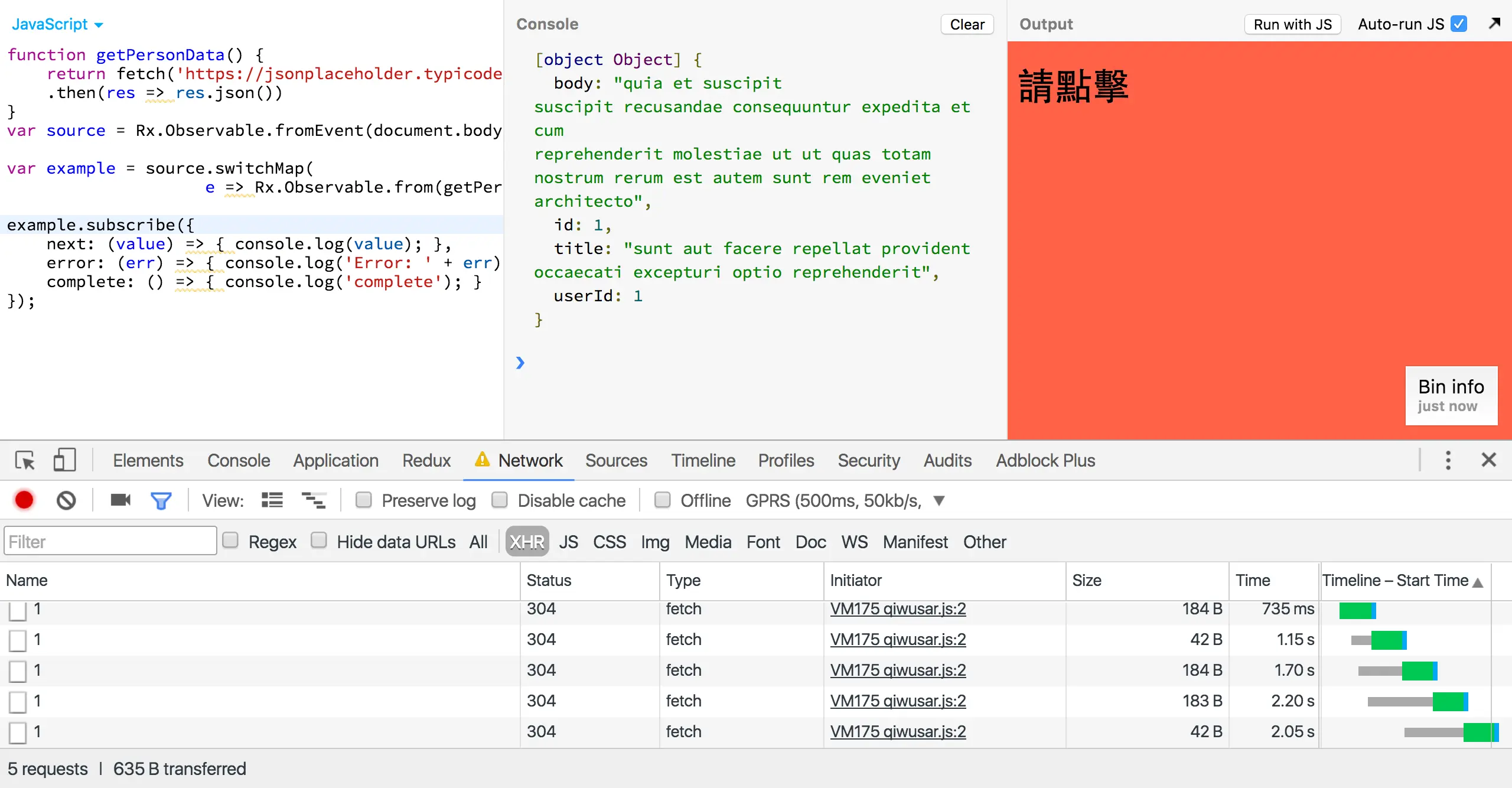Image resolution: width=1512 pixels, height=788 pixels.
Task: Select the JS filter type
Action: (568, 542)
